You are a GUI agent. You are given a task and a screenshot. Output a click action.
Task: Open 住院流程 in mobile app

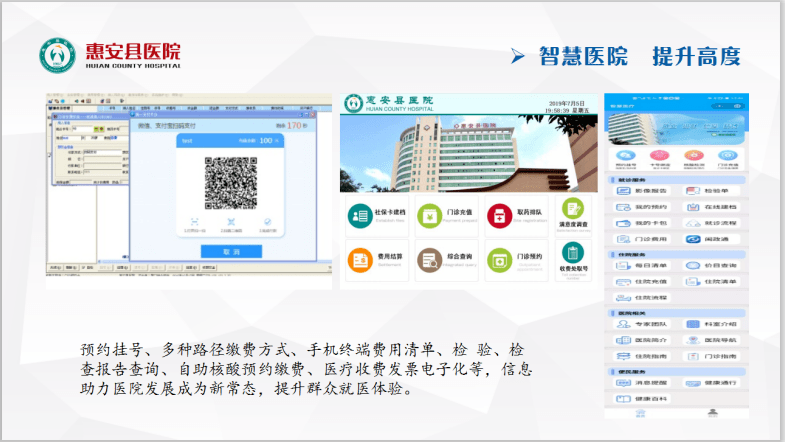pyautogui.click(x=642, y=298)
